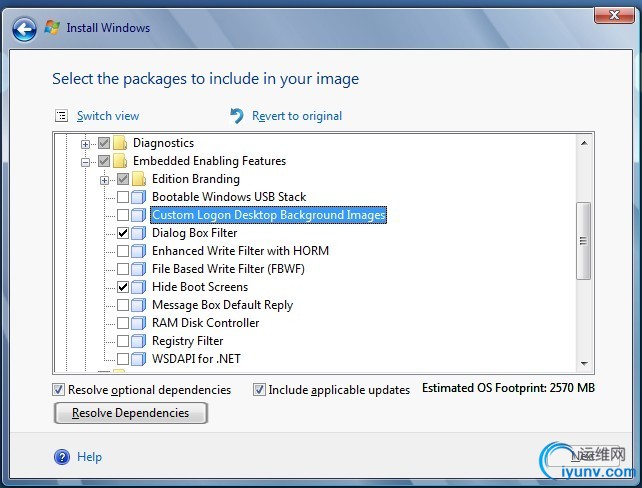642x488 pixels.
Task: Click the RAM Disk Controller package icon
Action: coord(139,323)
